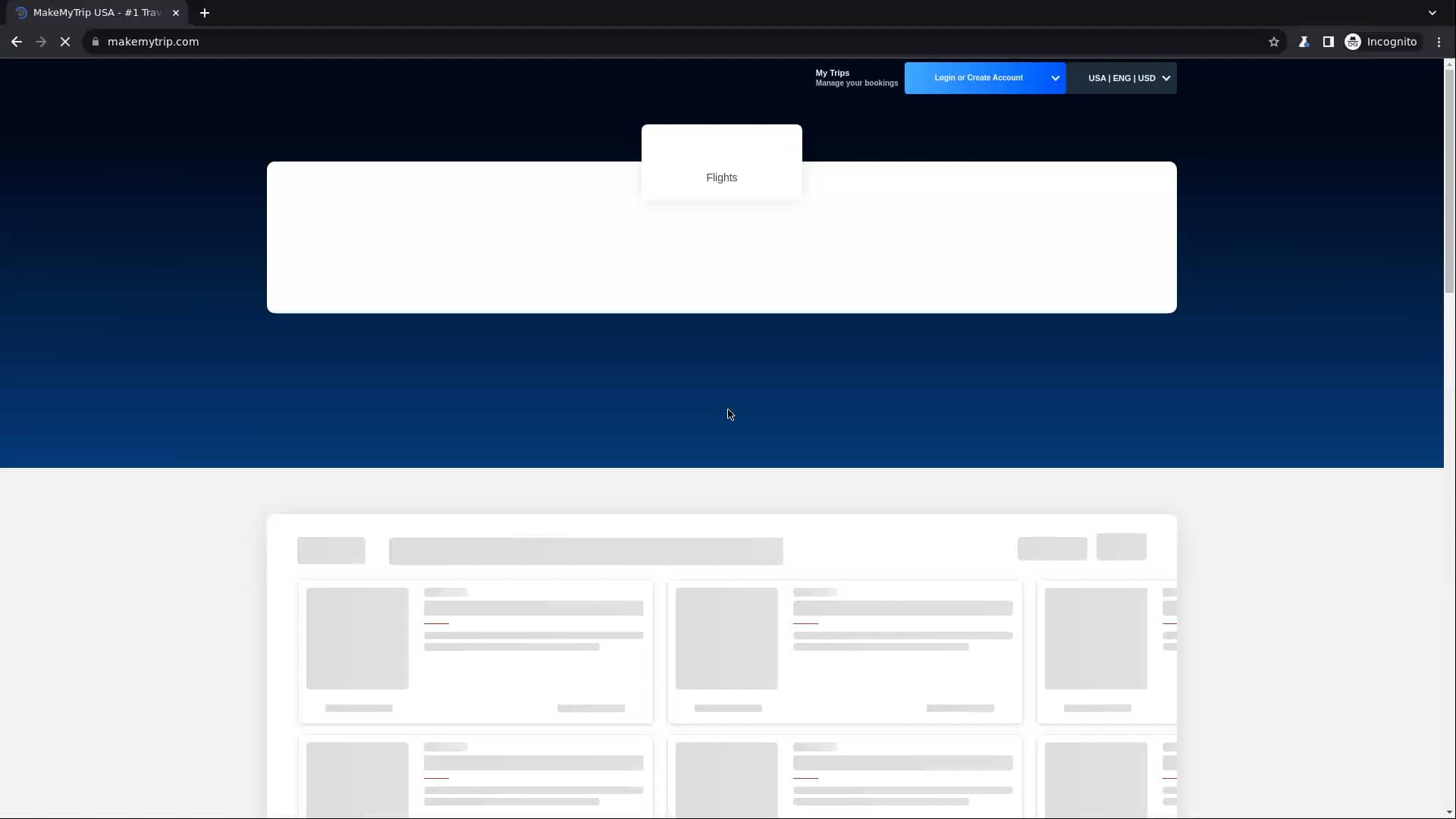Open the USA | ENG | USD region selector
Viewport: 1456px width, 819px height.
tap(1125, 78)
